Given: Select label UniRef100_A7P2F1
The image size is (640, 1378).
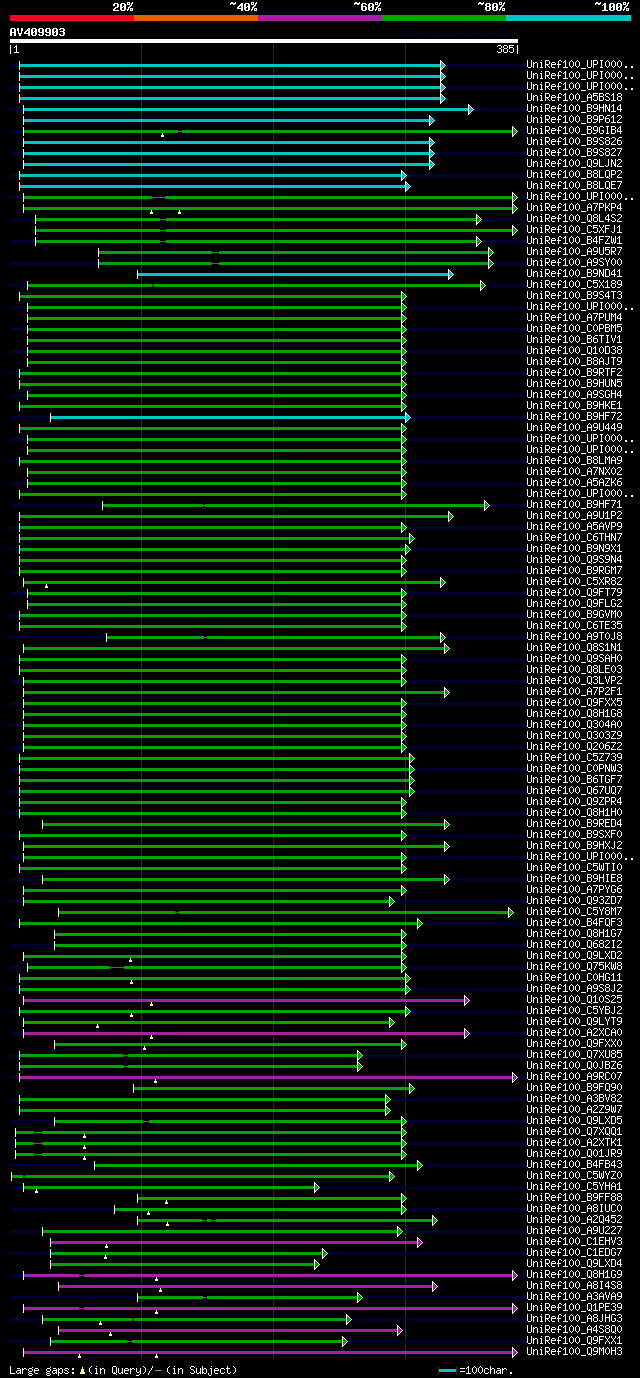Looking at the screenshot, I should (576, 692).
